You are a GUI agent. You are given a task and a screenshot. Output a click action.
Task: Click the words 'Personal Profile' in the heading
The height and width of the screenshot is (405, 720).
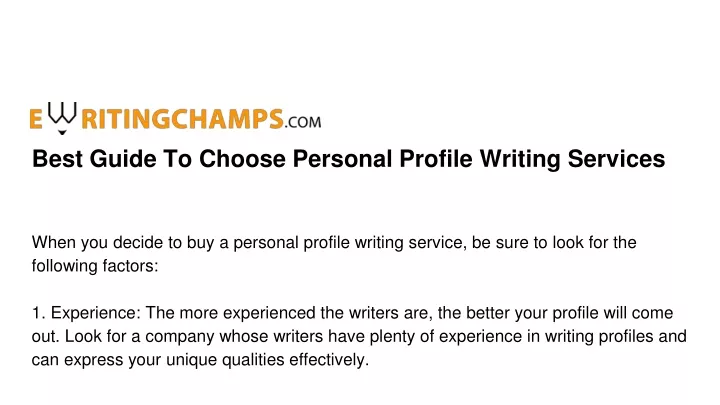click(382, 159)
